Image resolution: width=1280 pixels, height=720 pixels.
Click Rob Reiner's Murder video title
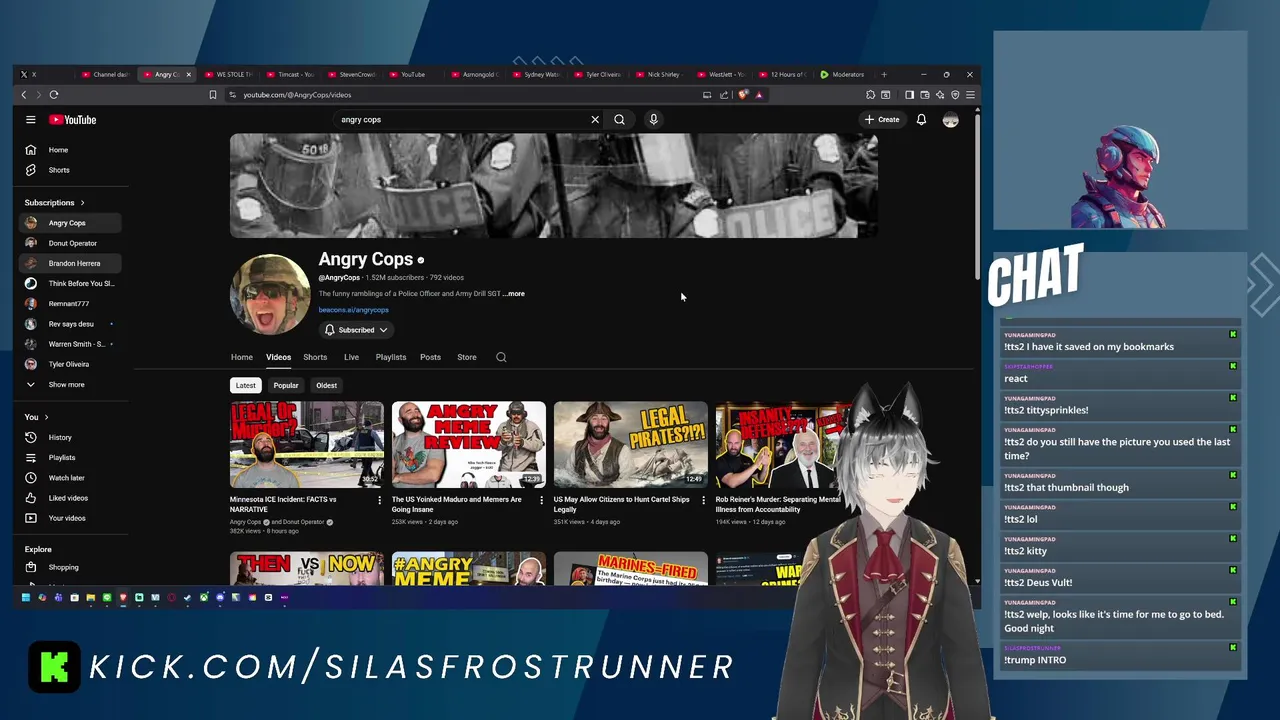tap(778, 504)
